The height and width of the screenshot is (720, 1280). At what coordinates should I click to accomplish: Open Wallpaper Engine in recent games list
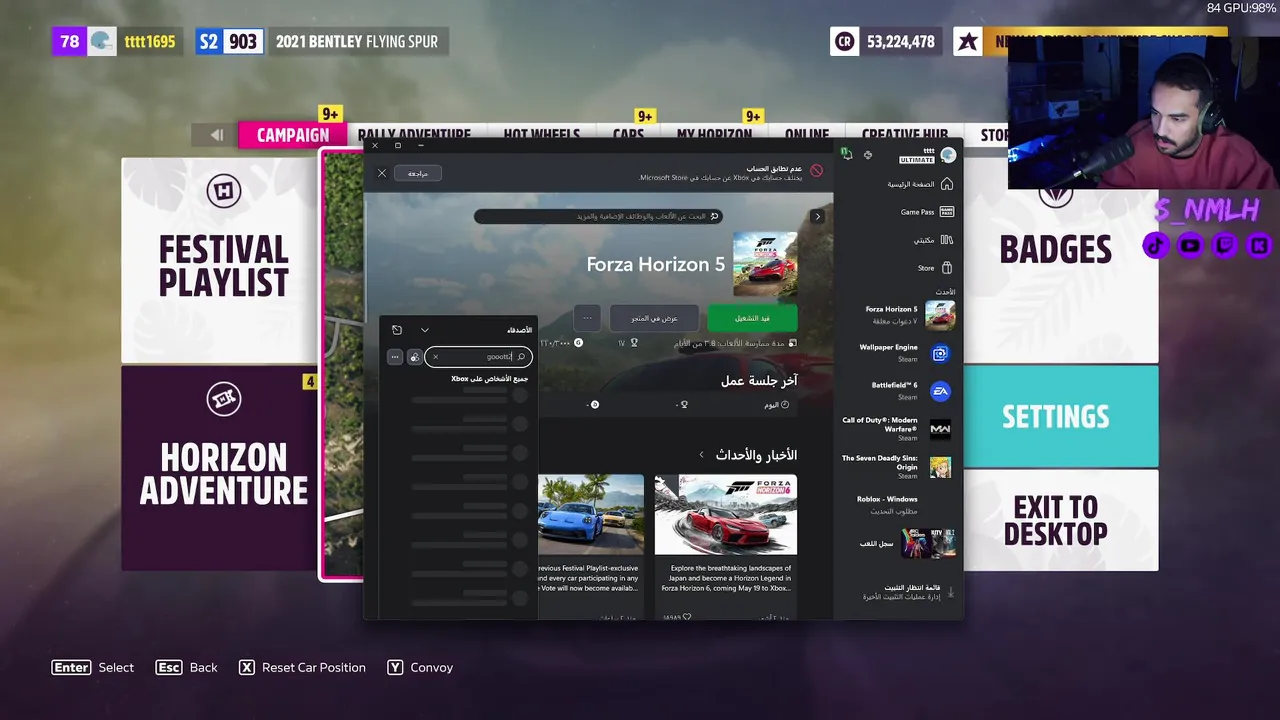click(905, 353)
